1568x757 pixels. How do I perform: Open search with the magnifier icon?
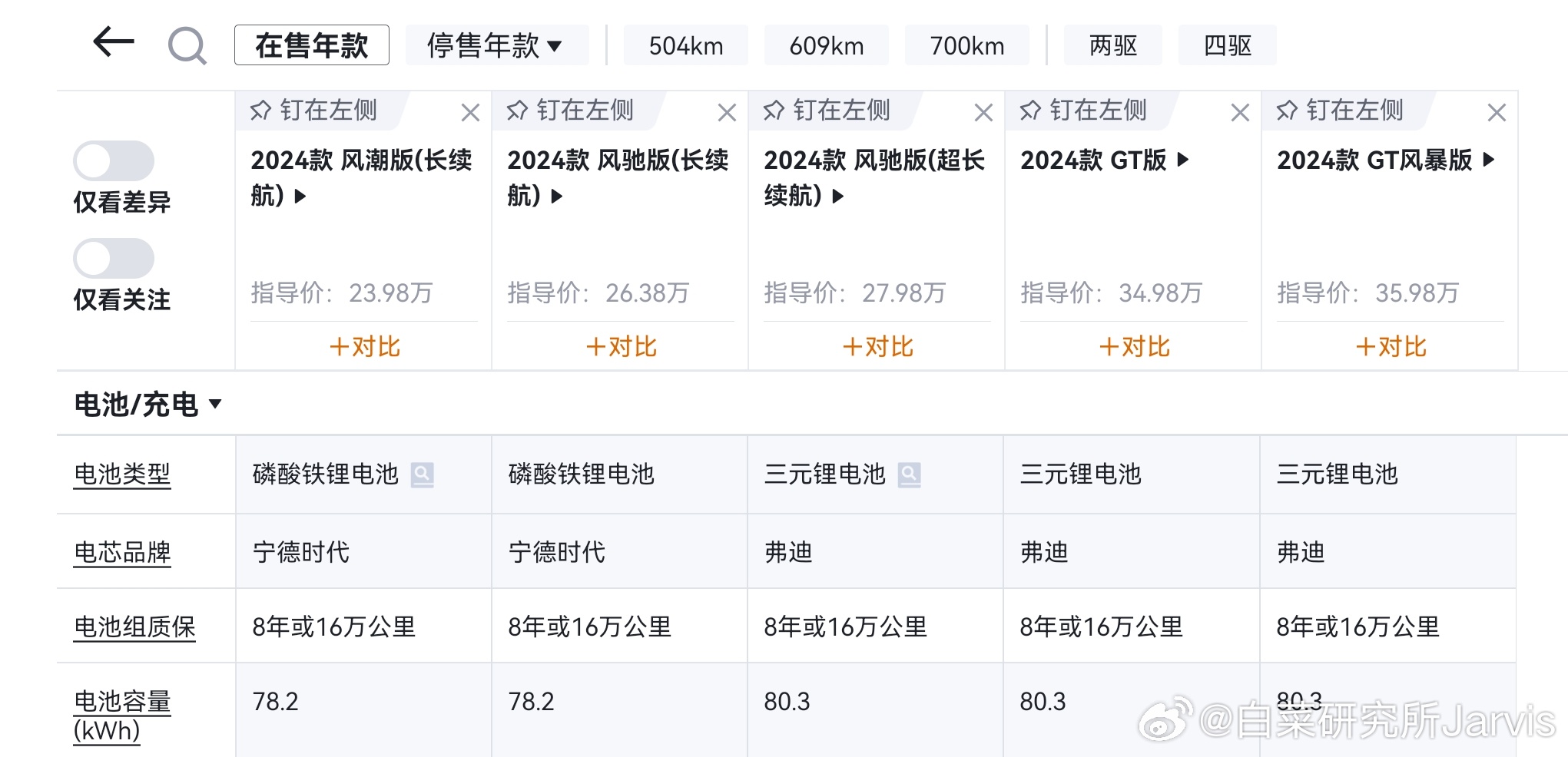pyautogui.click(x=187, y=45)
